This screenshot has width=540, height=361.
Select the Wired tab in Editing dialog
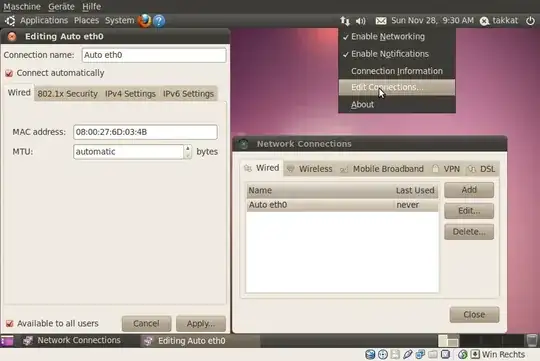click(19, 93)
